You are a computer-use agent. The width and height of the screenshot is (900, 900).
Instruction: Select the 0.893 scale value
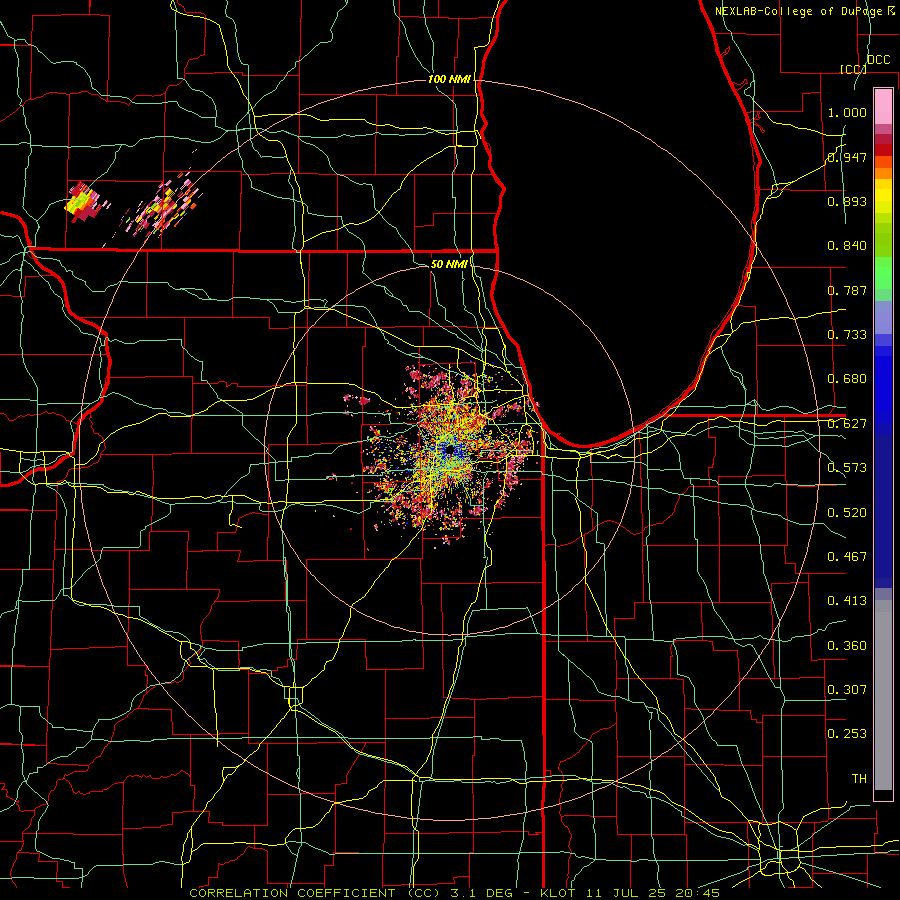[x=847, y=201]
